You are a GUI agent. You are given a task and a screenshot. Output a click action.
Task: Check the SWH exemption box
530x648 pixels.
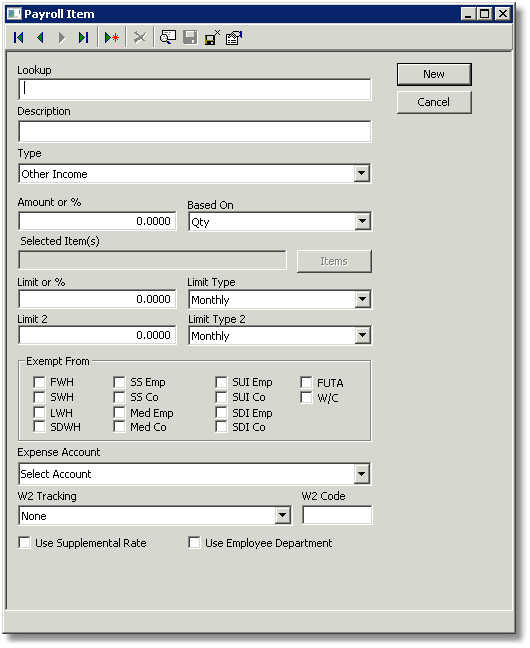(39, 397)
